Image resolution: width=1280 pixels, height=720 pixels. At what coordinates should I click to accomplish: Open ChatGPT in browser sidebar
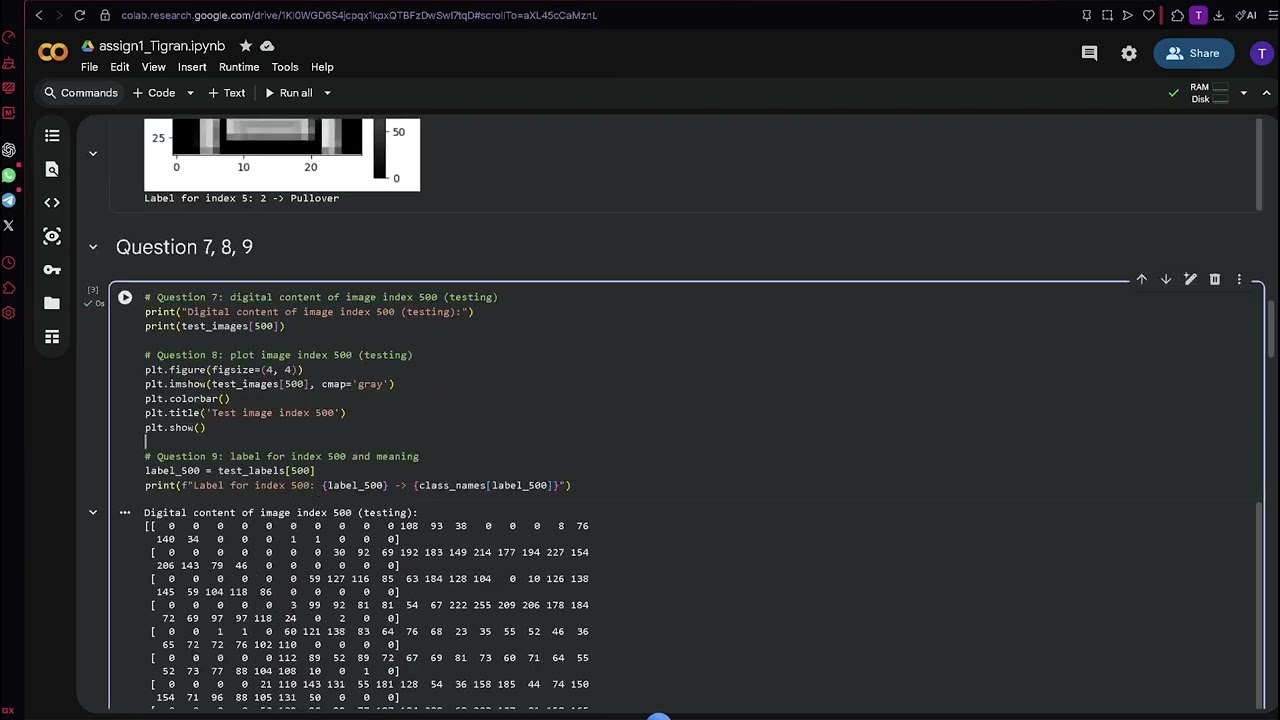[x=8, y=150]
